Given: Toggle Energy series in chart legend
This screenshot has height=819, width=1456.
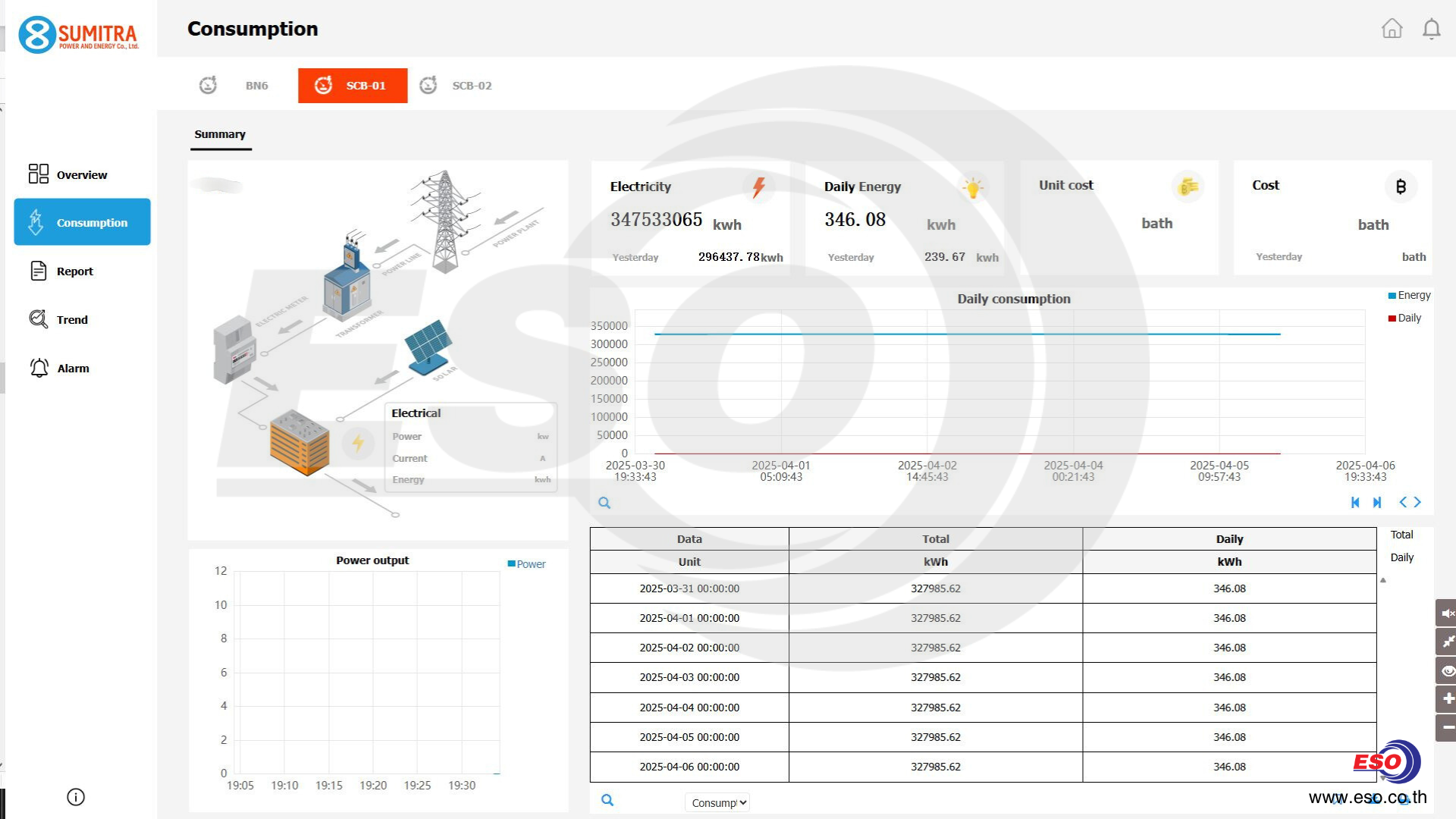Looking at the screenshot, I should click(x=1409, y=295).
